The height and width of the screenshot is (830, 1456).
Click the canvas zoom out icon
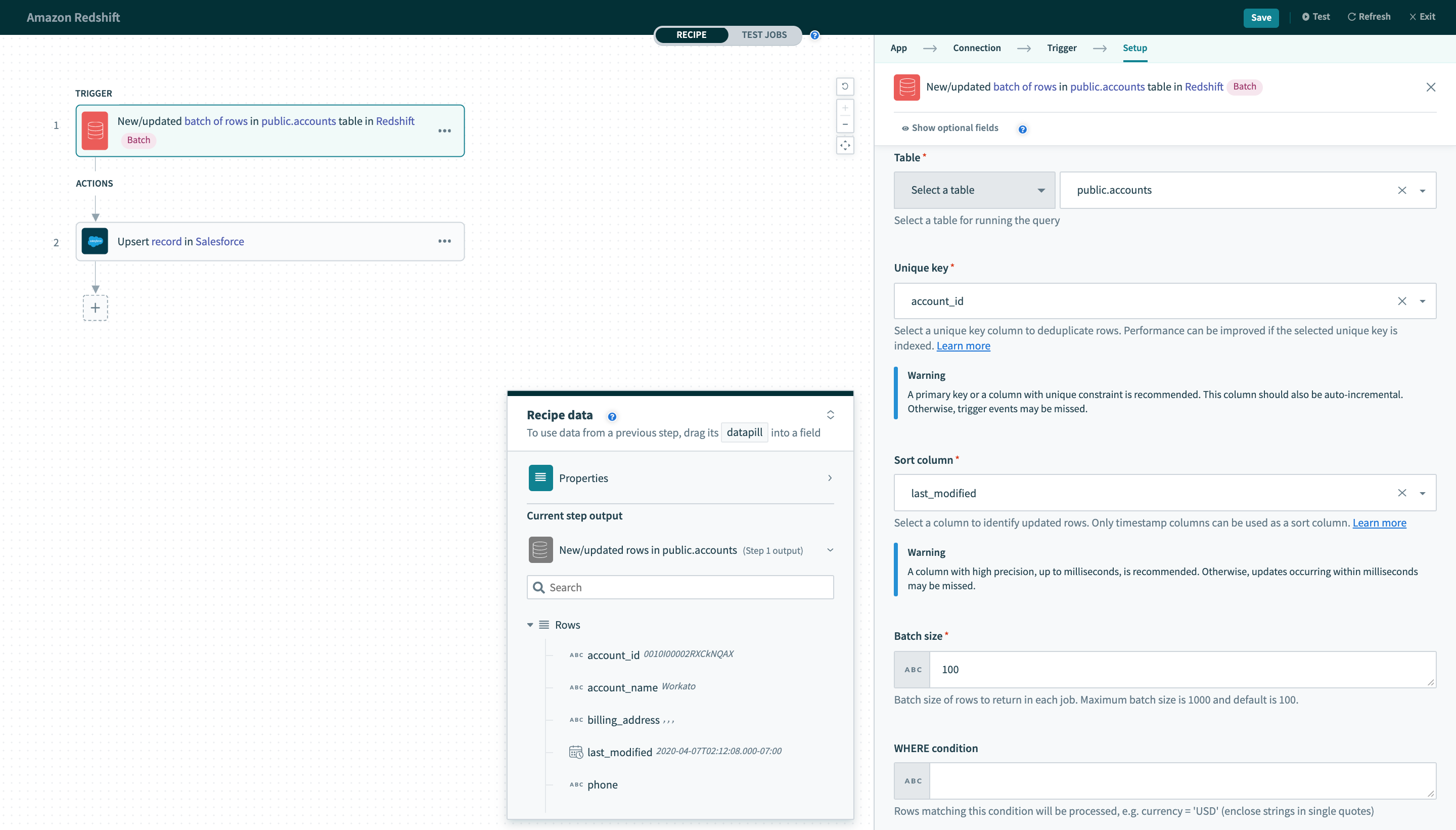(845, 124)
